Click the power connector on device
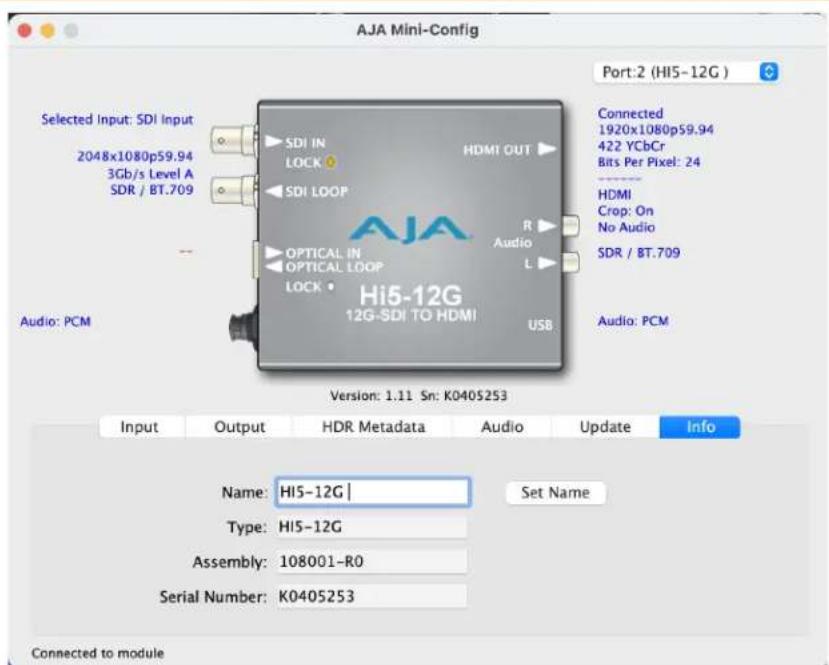The width and height of the screenshot is (829, 665). point(243,329)
